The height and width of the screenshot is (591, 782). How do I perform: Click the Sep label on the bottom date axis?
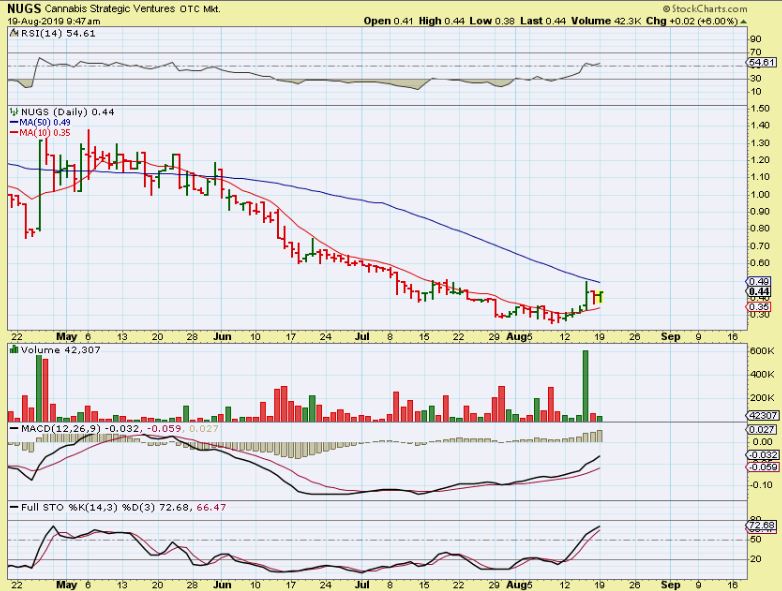671,585
